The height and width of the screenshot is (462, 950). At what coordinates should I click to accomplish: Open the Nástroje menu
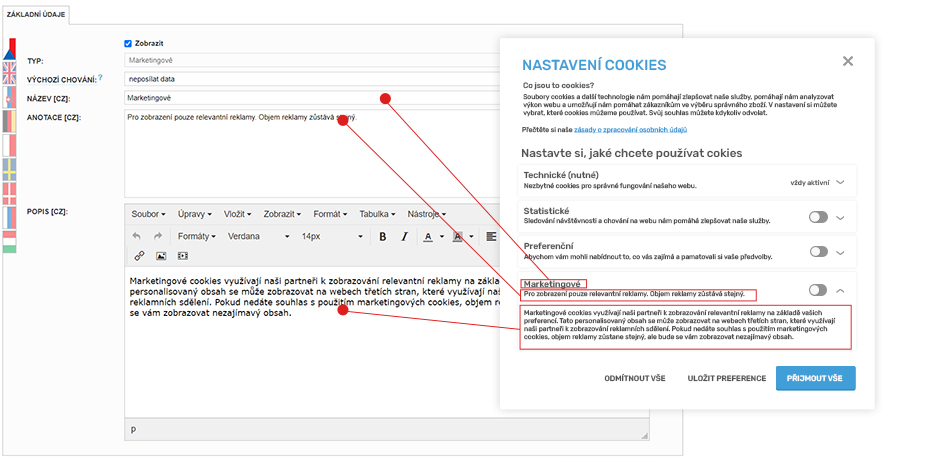(427, 214)
